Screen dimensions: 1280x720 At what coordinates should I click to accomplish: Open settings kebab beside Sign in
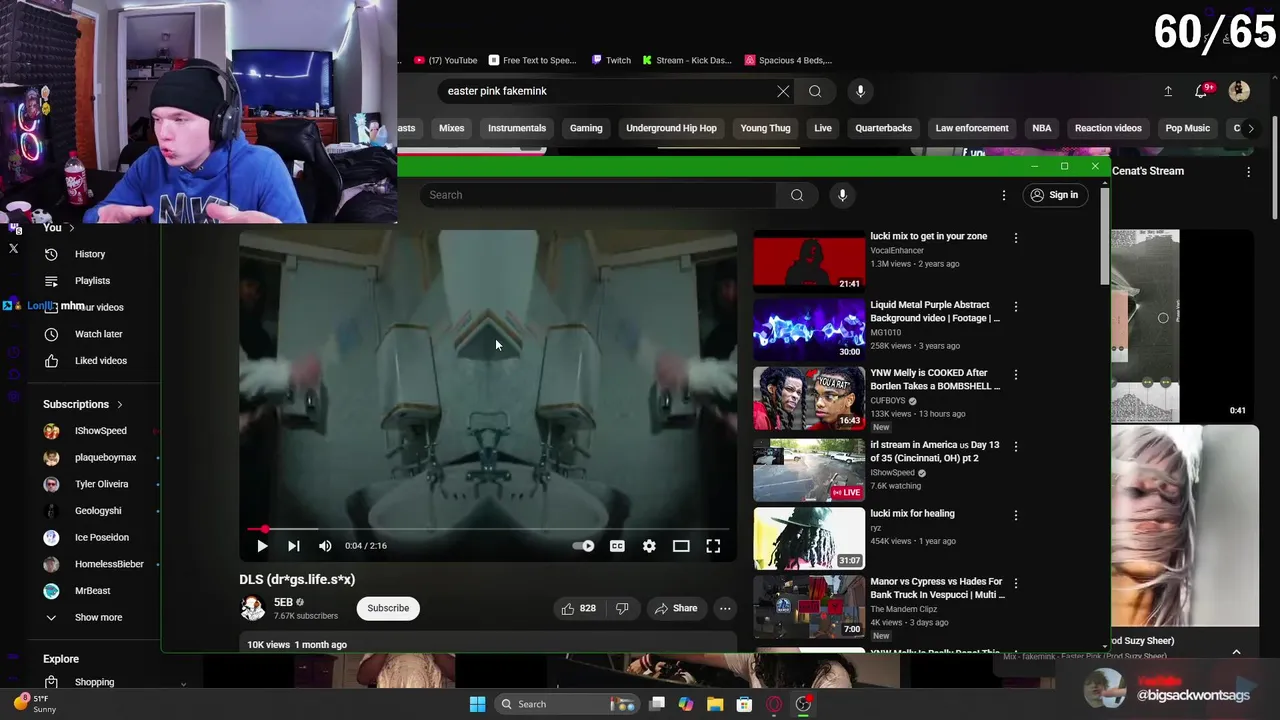coord(1004,195)
